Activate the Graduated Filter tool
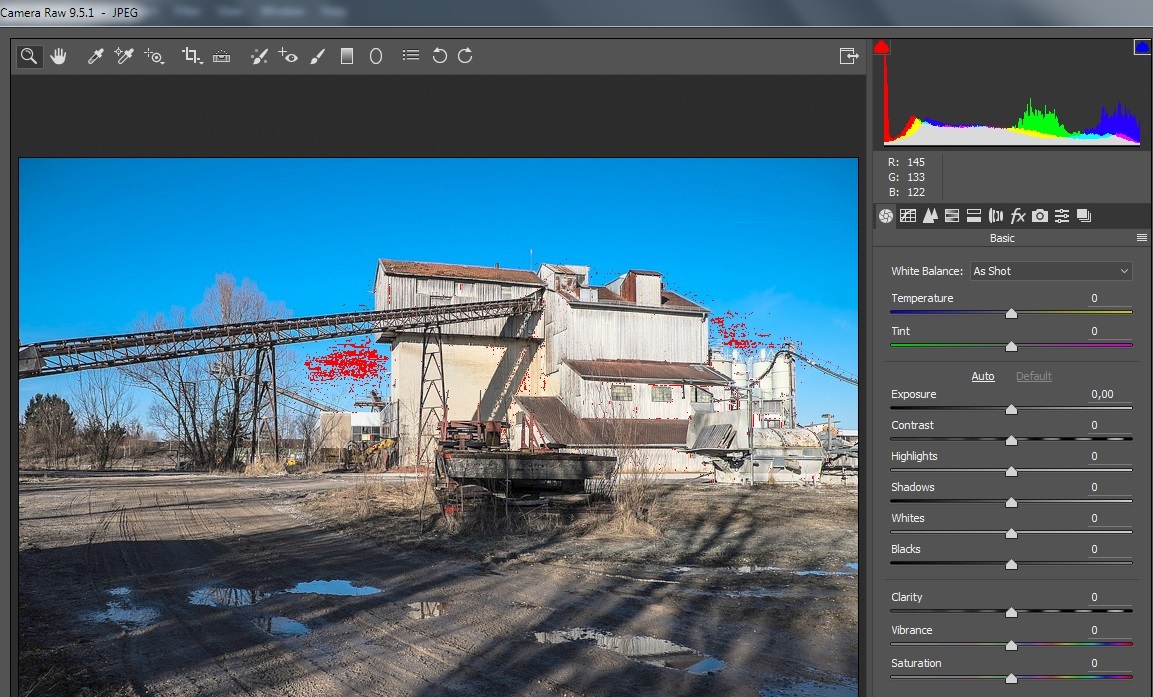Image resolution: width=1153 pixels, height=697 pixels. click(347, 56)
